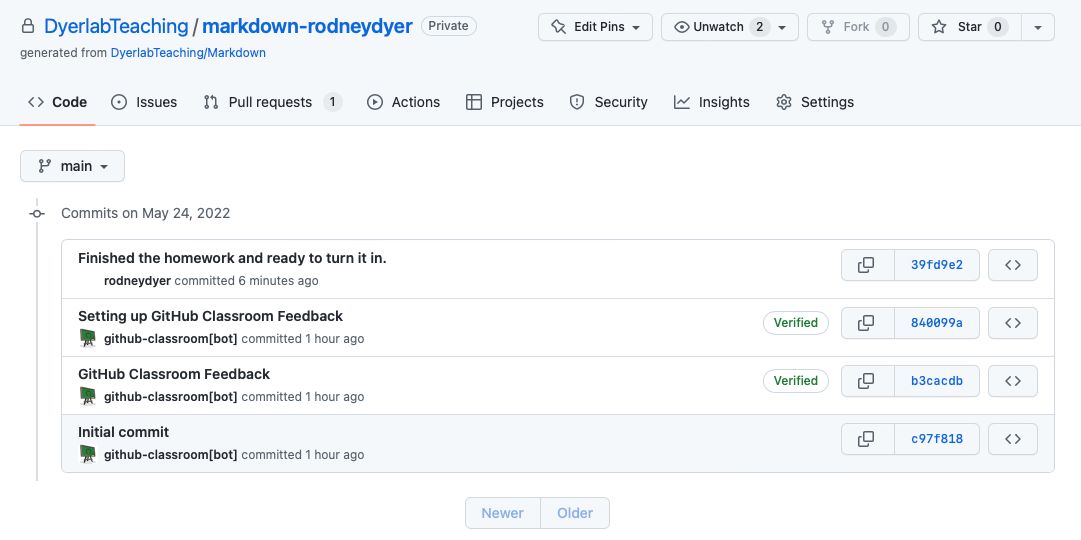Open the Projects tab
This screenshot has height=540, width=1081.
point(505,102)
